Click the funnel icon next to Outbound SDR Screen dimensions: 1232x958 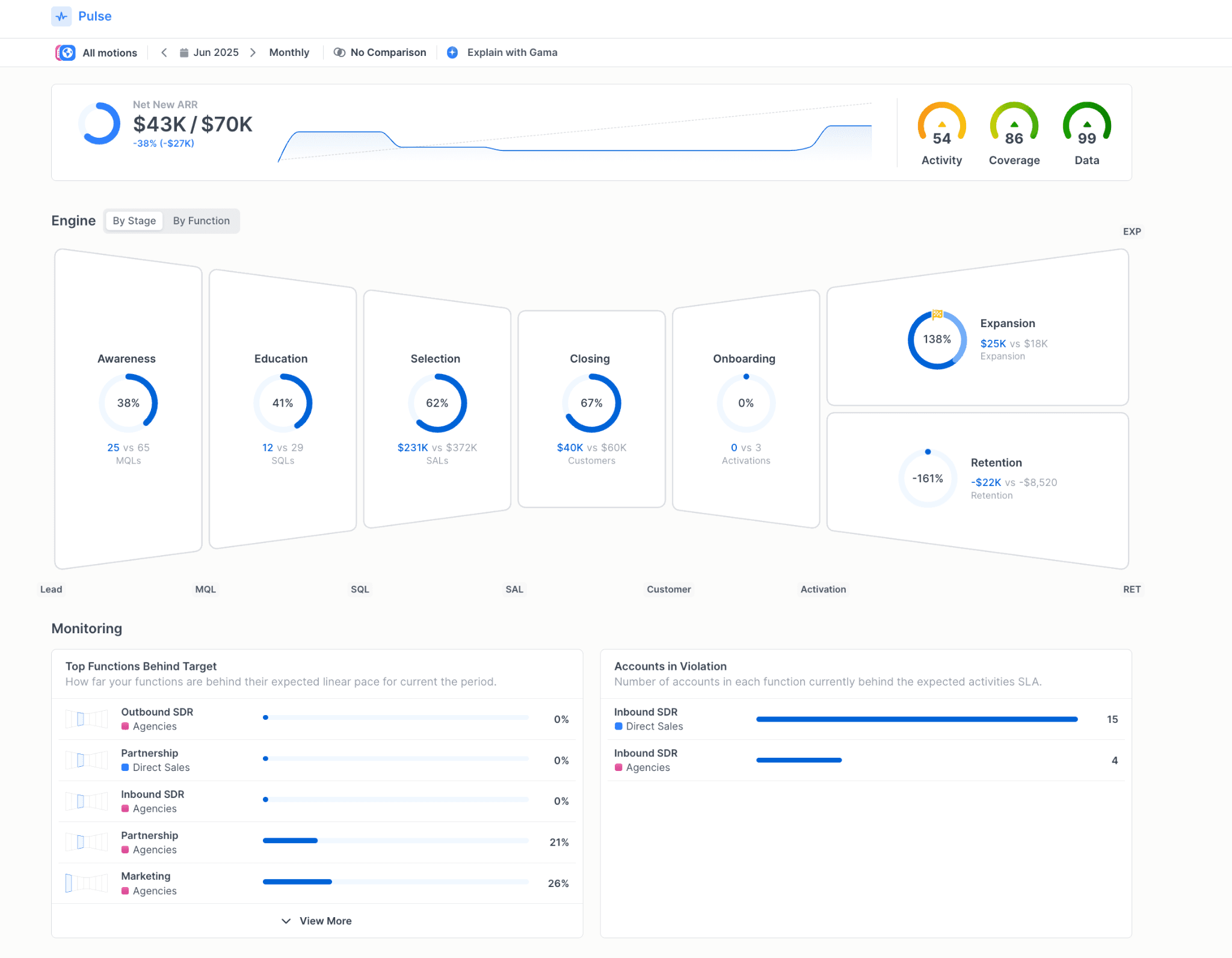(x=86, y=719)
